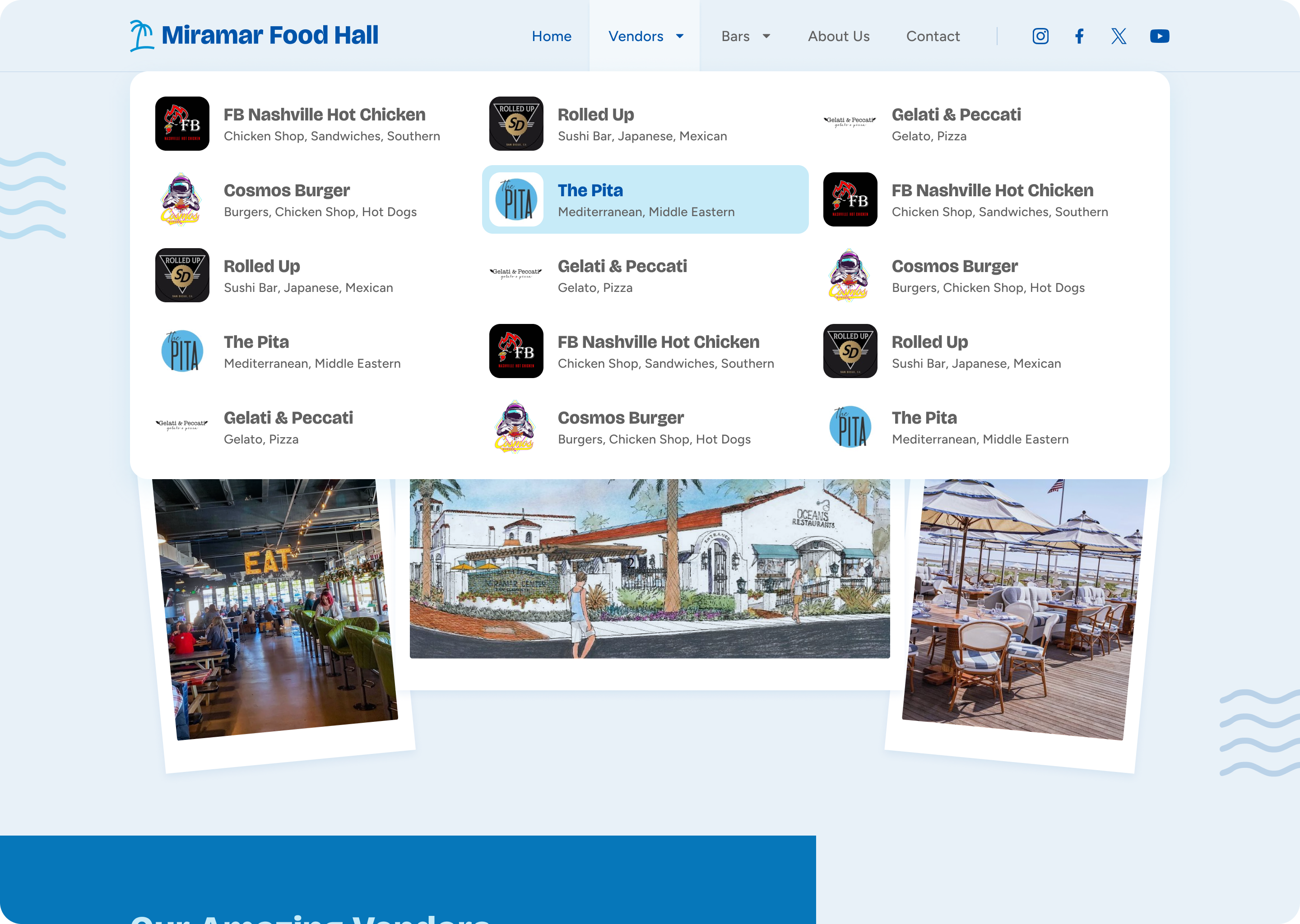
Task: Open the Instagram social icon
Action: point(1040,37)
